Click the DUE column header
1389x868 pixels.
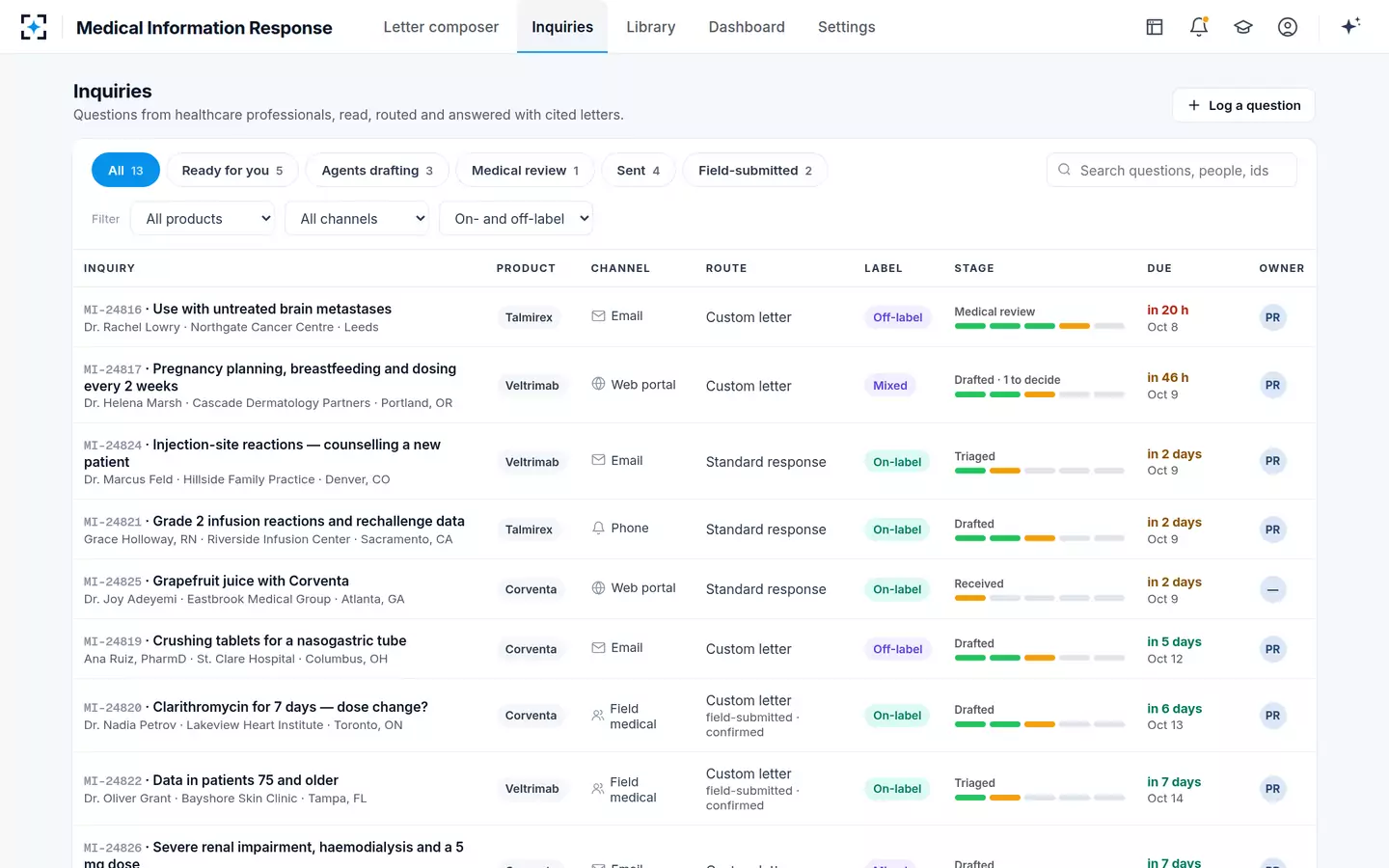1159,268
